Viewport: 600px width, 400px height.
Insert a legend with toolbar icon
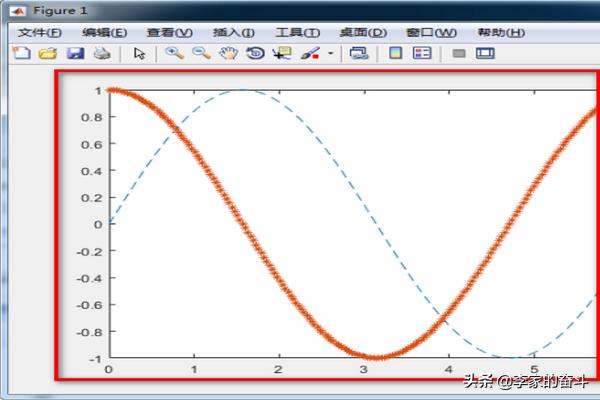pos(422,53)
